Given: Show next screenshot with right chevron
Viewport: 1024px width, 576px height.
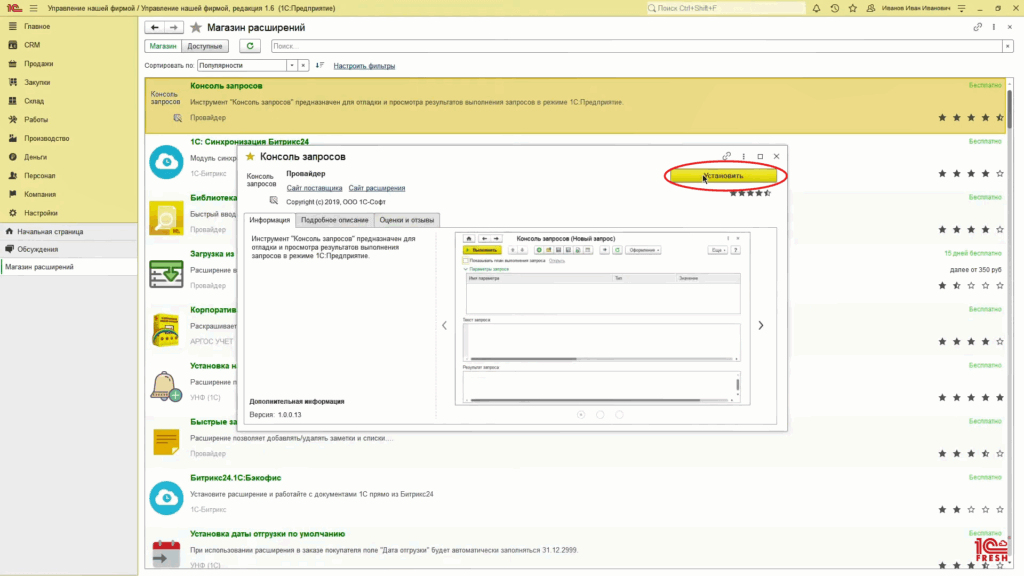Looking at the screenshot, I should click(761, 325).
